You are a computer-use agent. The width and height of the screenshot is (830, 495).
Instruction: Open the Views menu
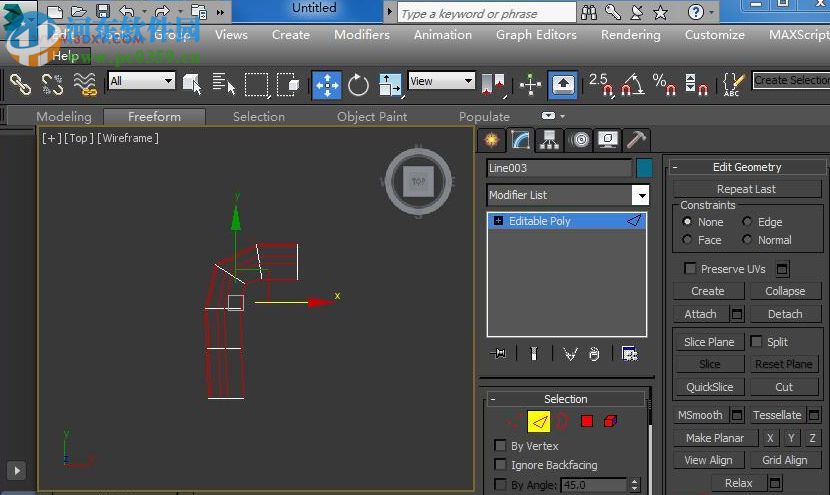231,34
